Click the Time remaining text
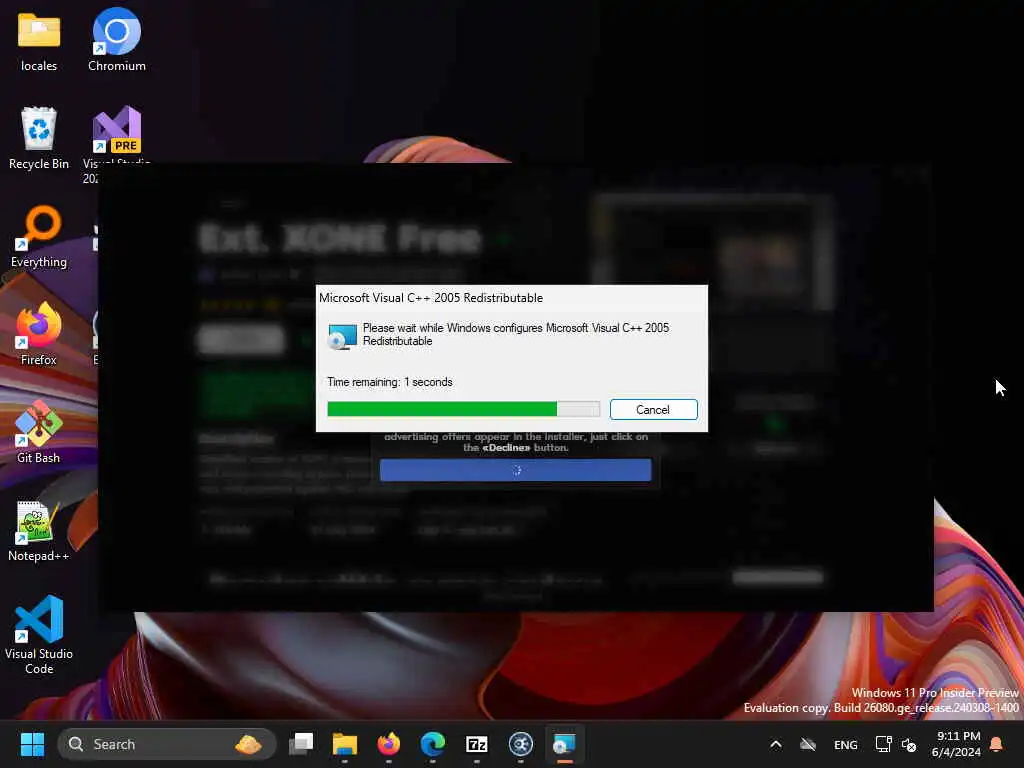The width and height of the screenshot is (1024, 768). pos(390,382)
